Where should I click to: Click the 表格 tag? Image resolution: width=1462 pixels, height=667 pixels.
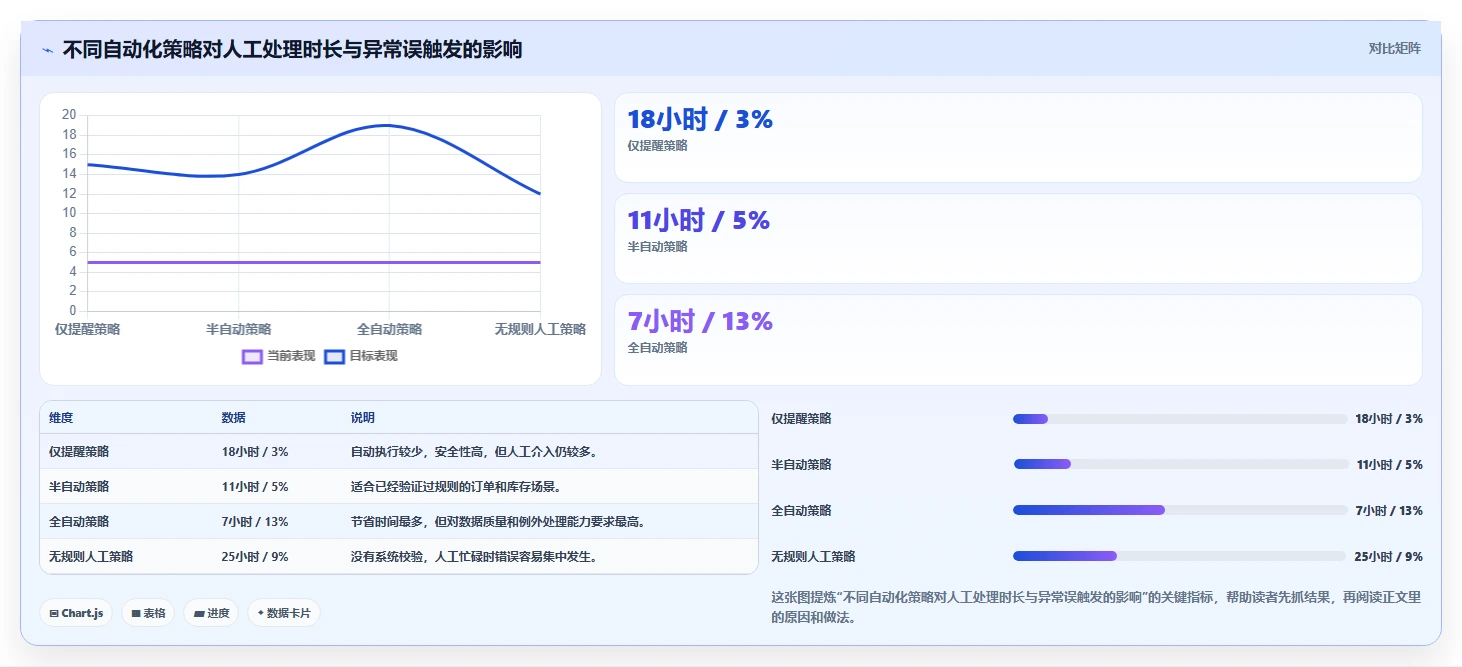[x=148, y=613]
